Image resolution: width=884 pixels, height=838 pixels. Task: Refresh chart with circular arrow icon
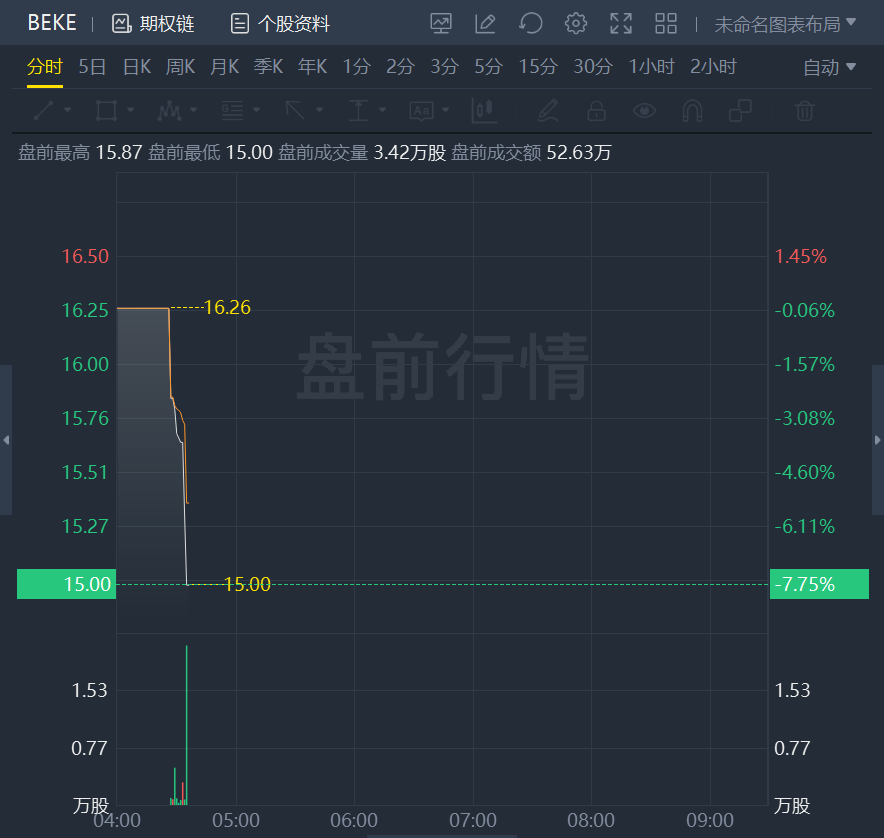(x=531, y=24)
